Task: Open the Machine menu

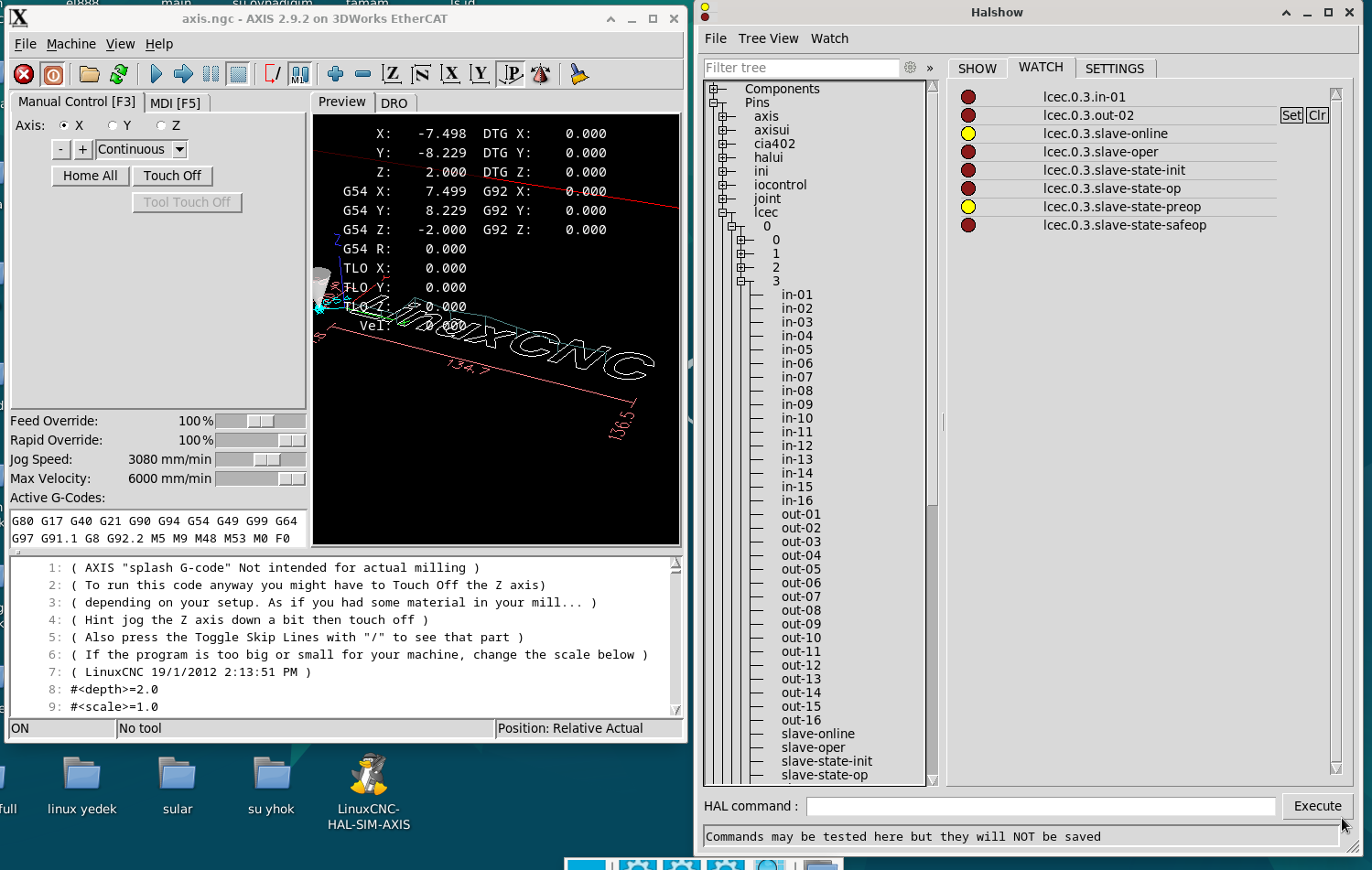Action: [x=70, y=44]
